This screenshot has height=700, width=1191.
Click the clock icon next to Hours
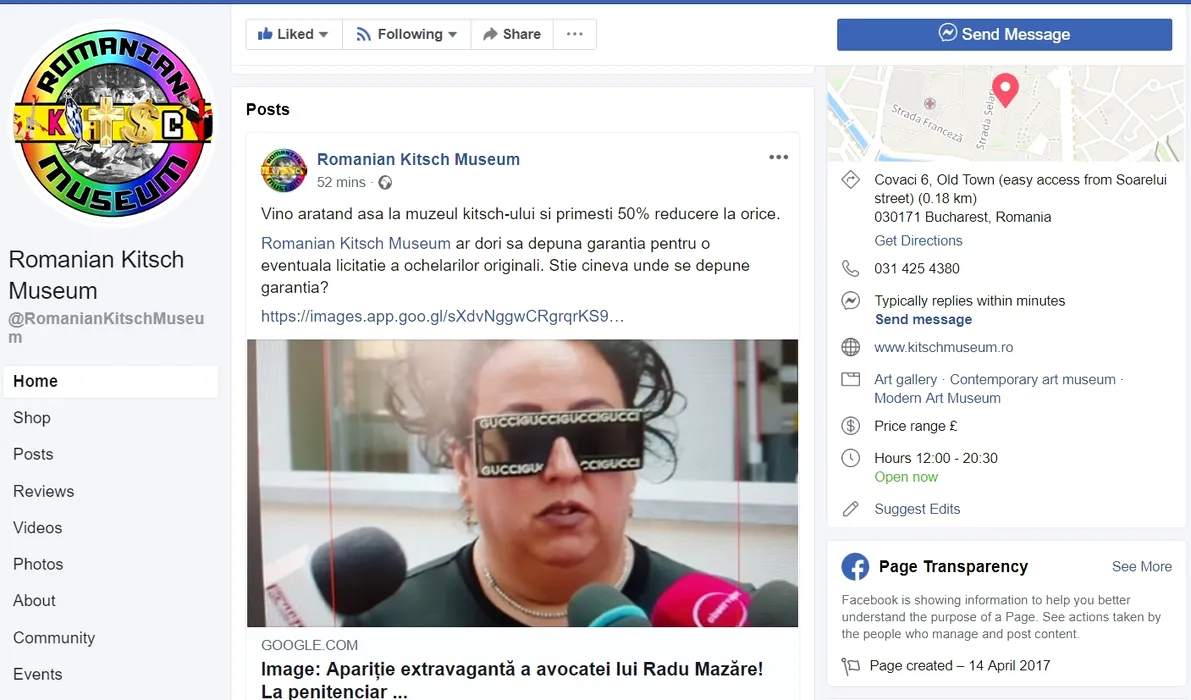click(851, 458)
